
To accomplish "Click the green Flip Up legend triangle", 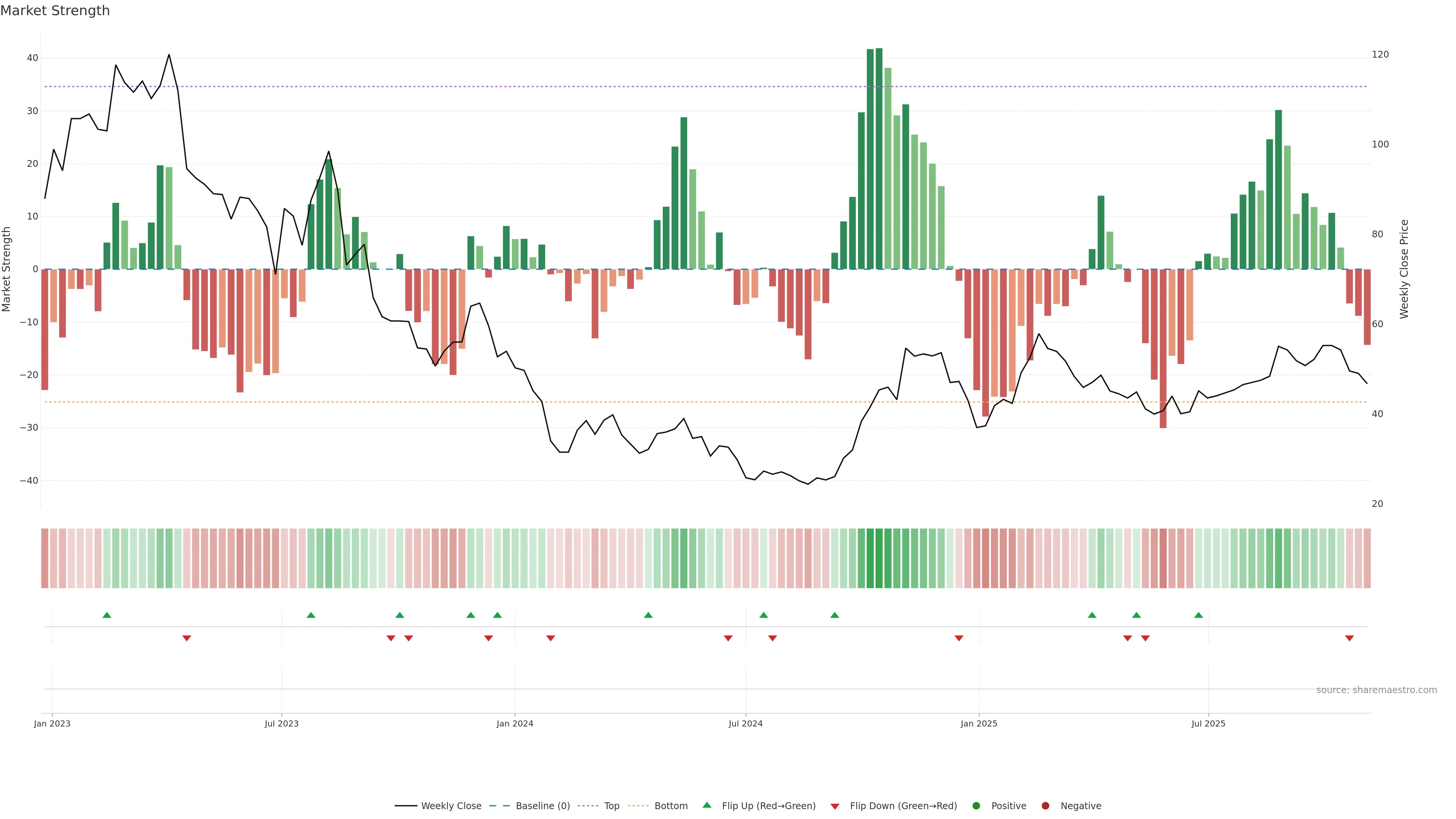I will 706,805.
